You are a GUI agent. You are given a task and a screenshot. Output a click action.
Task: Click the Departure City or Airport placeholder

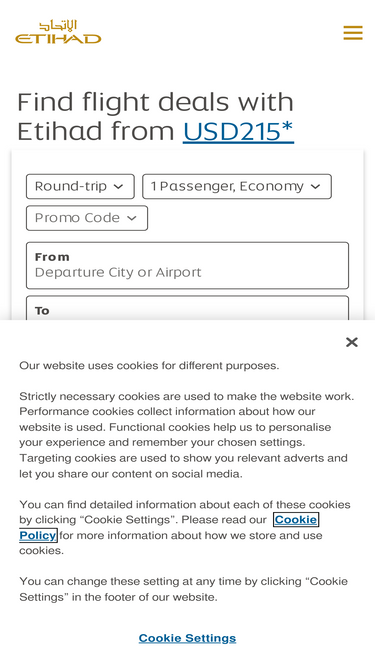coord(118,272)
